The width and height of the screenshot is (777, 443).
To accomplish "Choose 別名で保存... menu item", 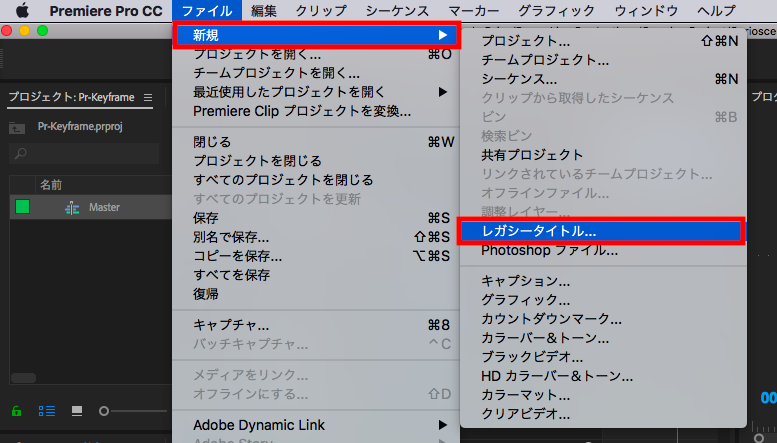I will click(316, 237).
